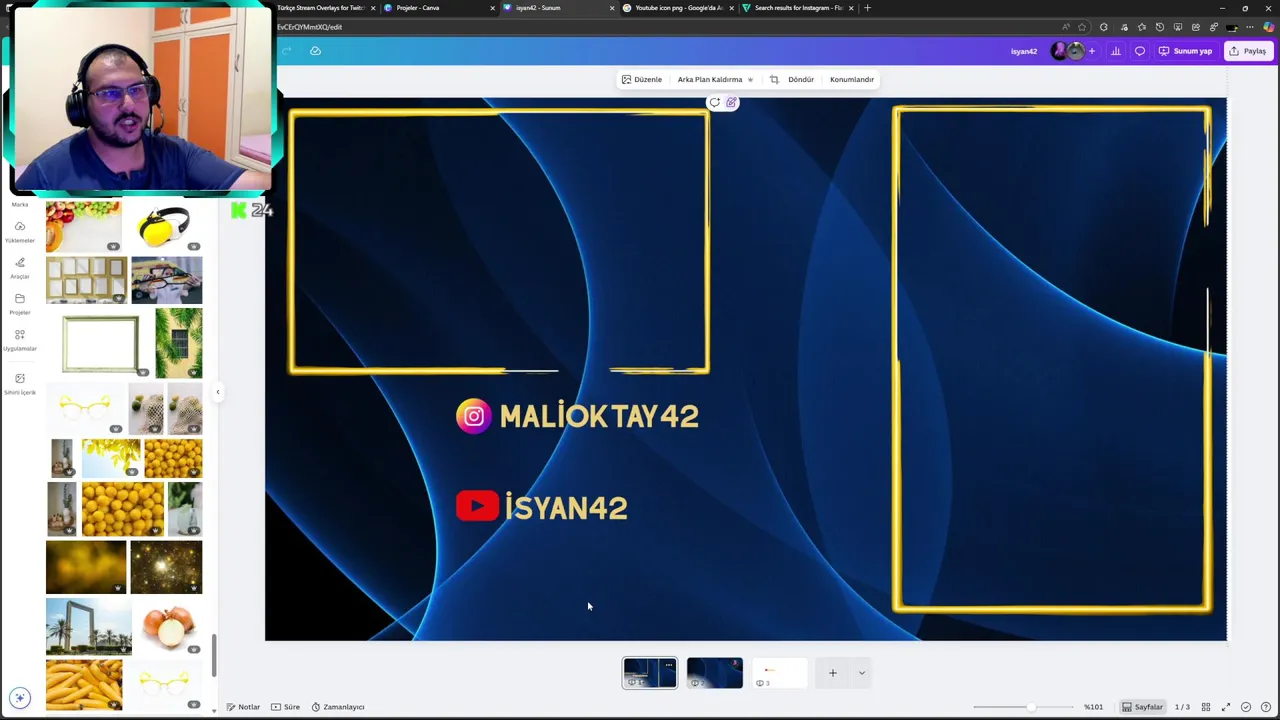Select MALIOKTAY42 text on canvas

598,417
